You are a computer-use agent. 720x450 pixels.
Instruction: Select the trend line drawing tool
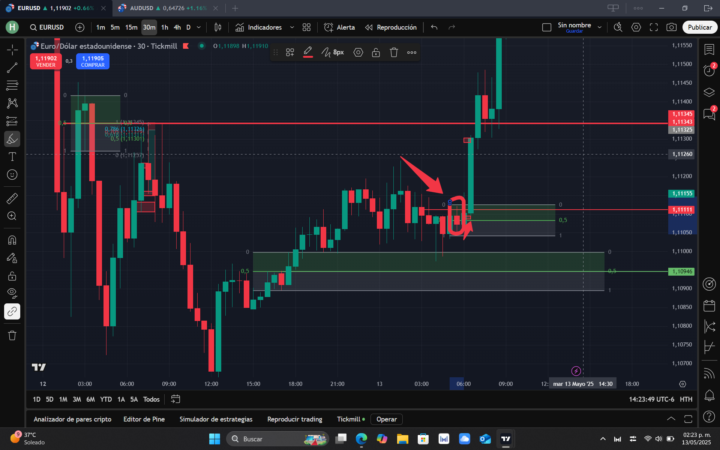(x=12, y=68)
